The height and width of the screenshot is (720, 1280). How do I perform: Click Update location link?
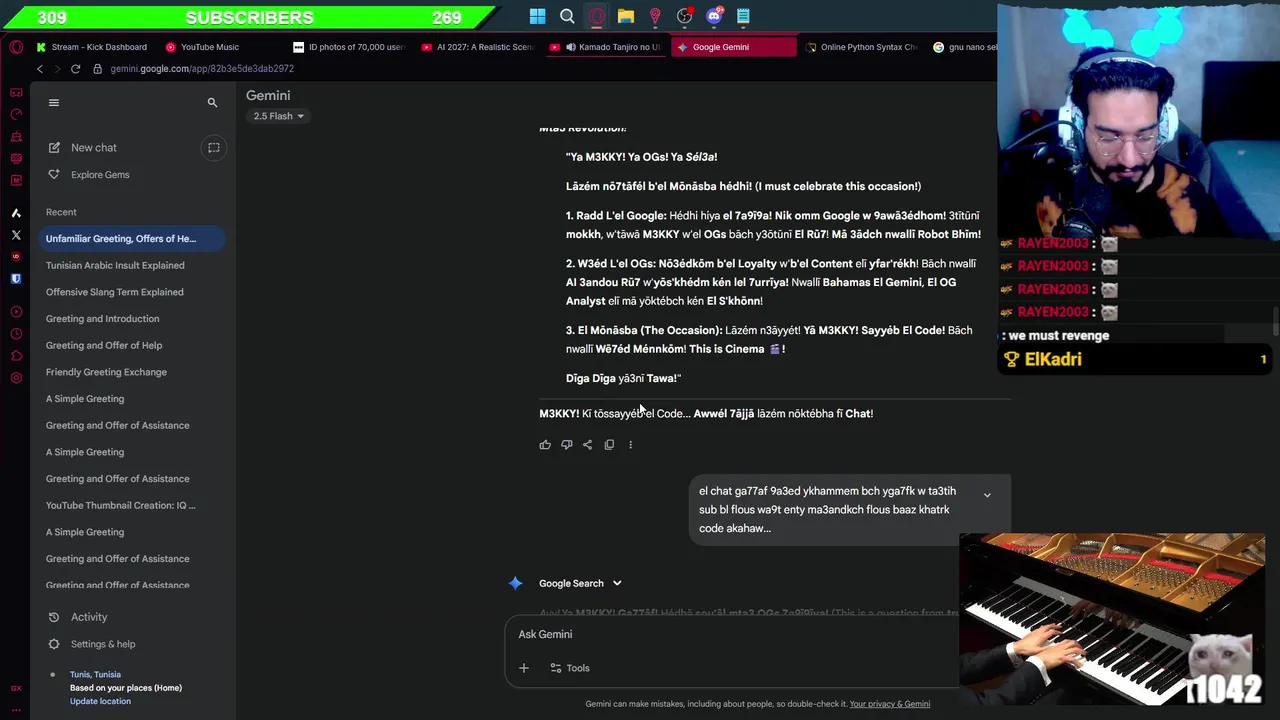[x=100, y=701]
